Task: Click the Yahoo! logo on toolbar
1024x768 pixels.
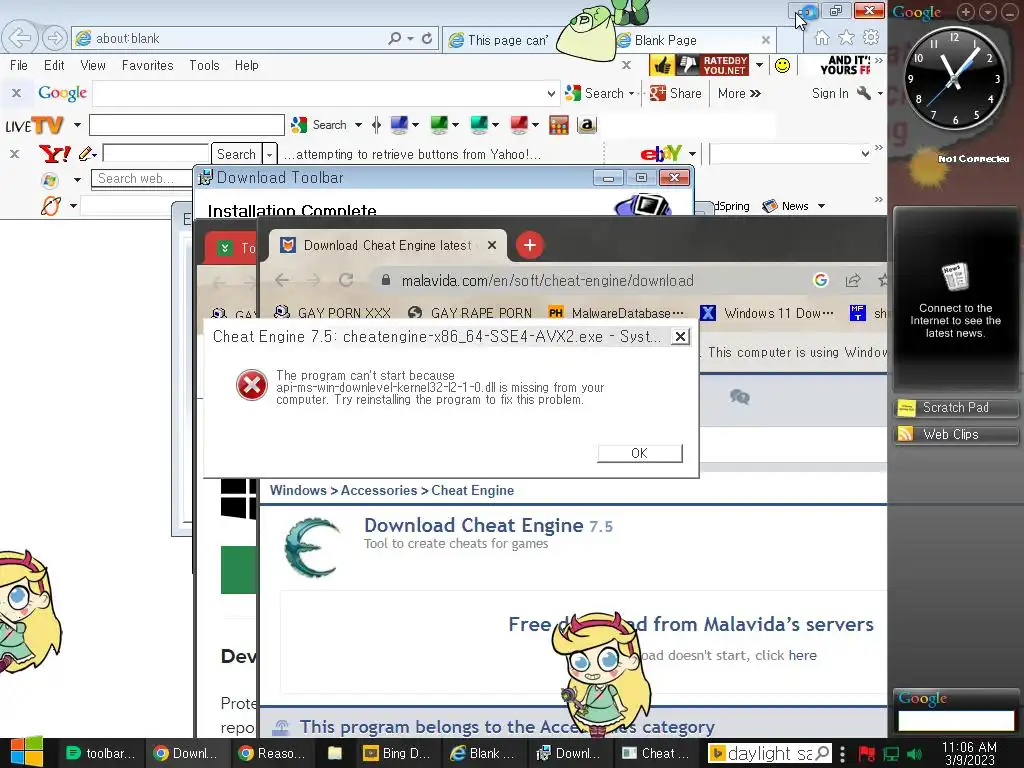Action: (x=55, y=154)
